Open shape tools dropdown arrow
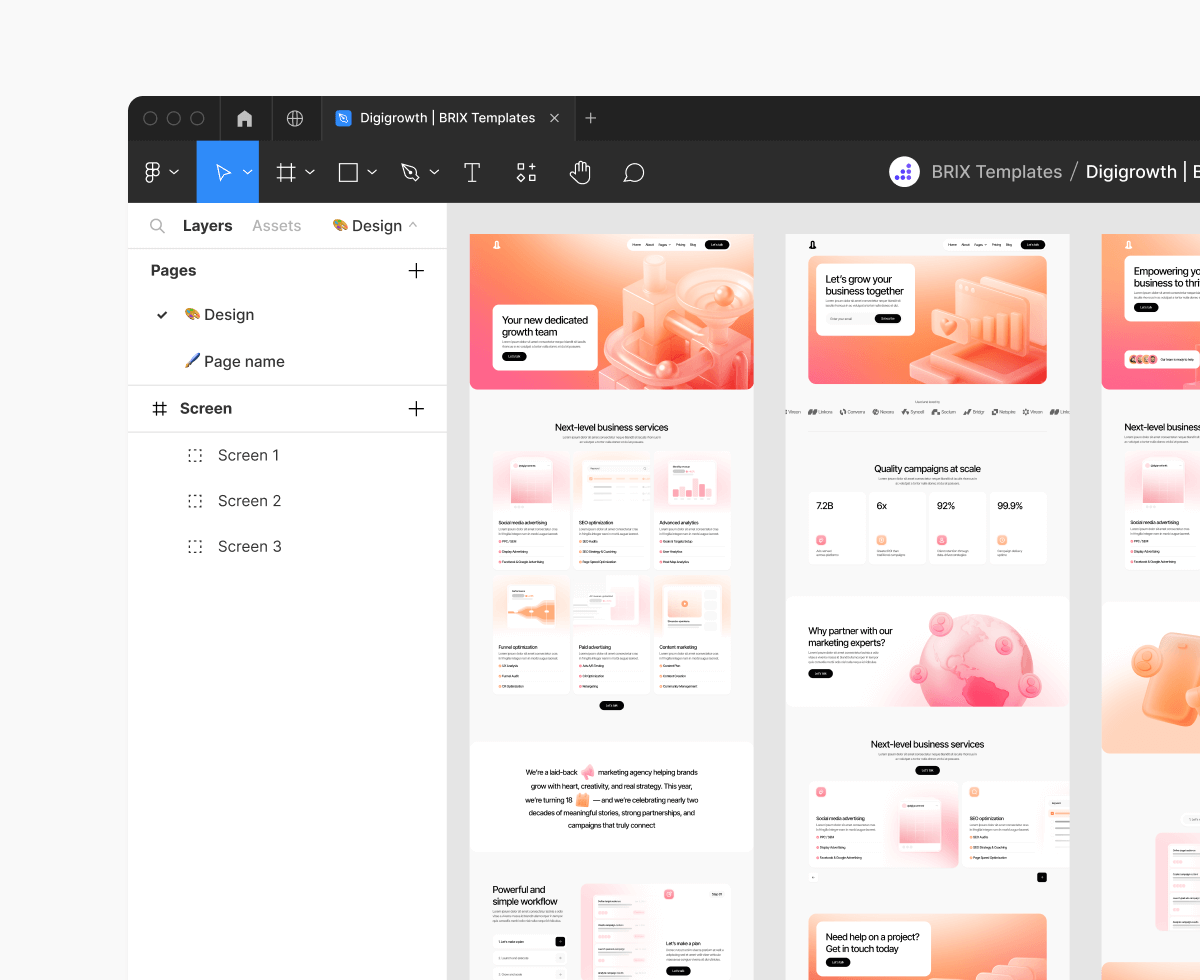 [x=372, y=172]
